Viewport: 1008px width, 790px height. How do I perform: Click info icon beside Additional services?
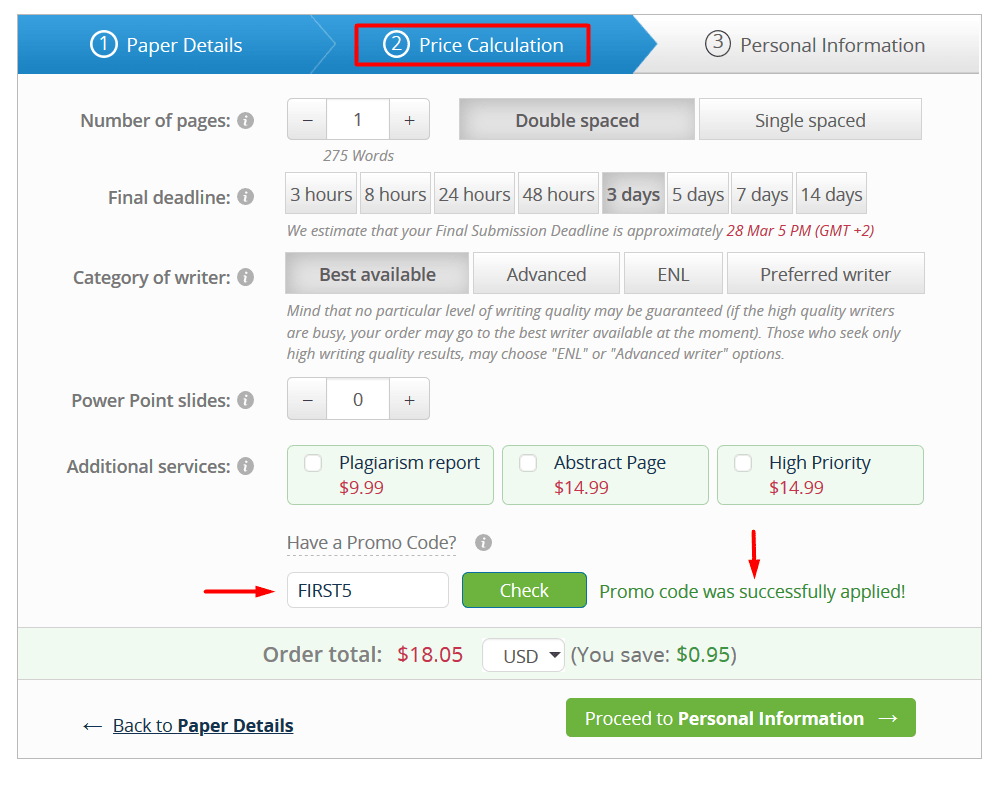pyautogui.click(x=246, y=467)
